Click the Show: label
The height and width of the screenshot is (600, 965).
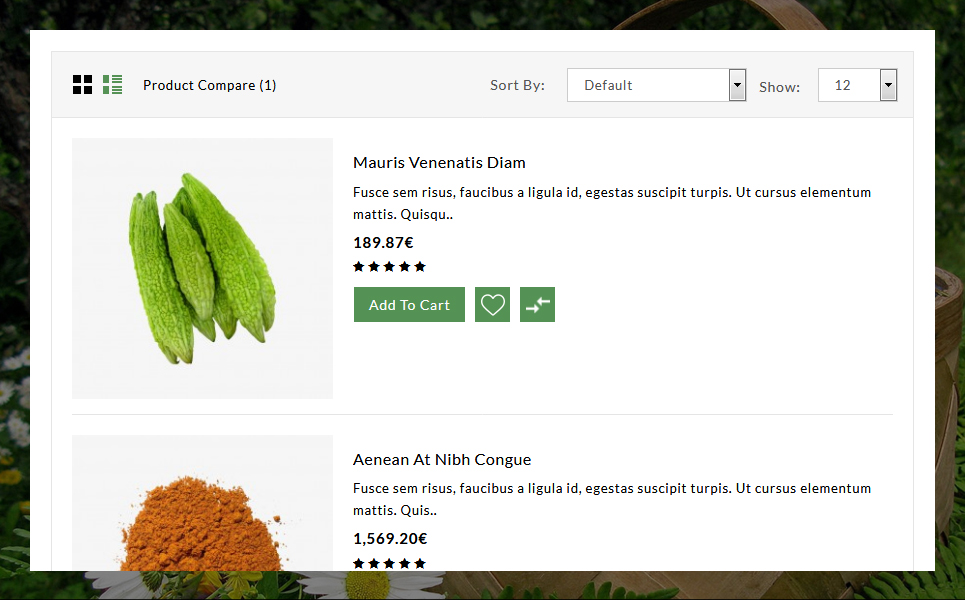coord(779,87)
